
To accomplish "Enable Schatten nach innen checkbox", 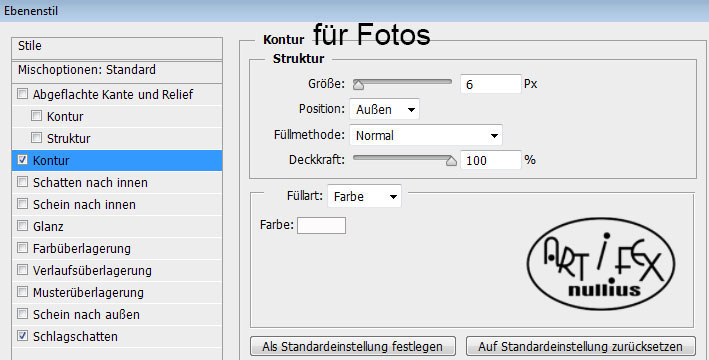I will click(x=22, y=182).
